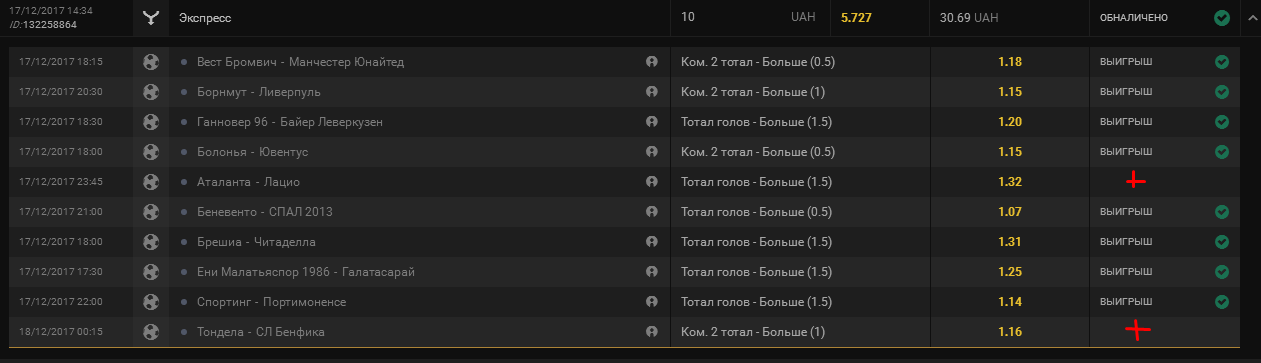The height and width of the screenshot is (363, 1261).
Task: Open stats icon for Тондела - СЛ Бенфика
Action: pos(652,332)
